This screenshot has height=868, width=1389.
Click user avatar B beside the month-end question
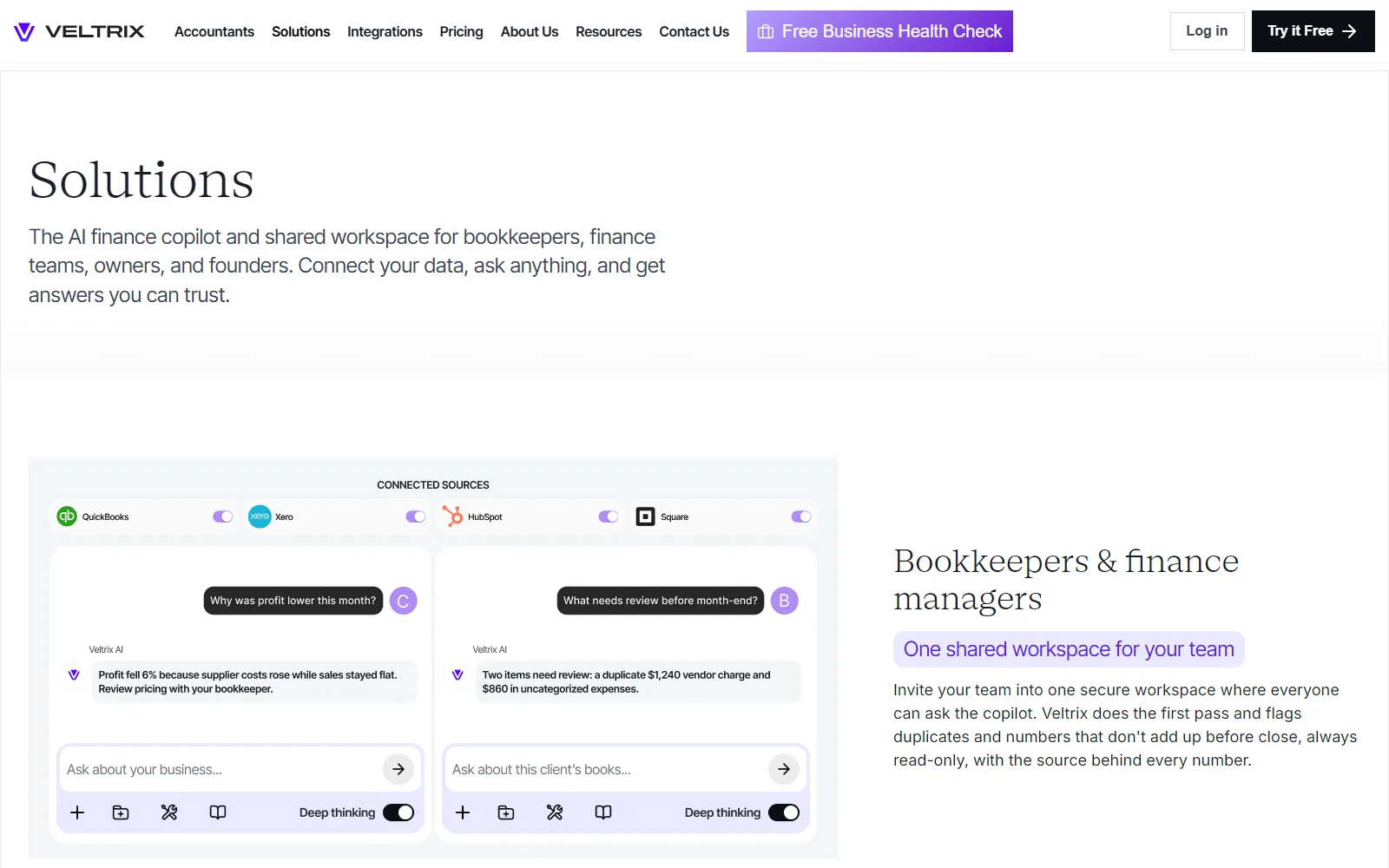[784, 601]
